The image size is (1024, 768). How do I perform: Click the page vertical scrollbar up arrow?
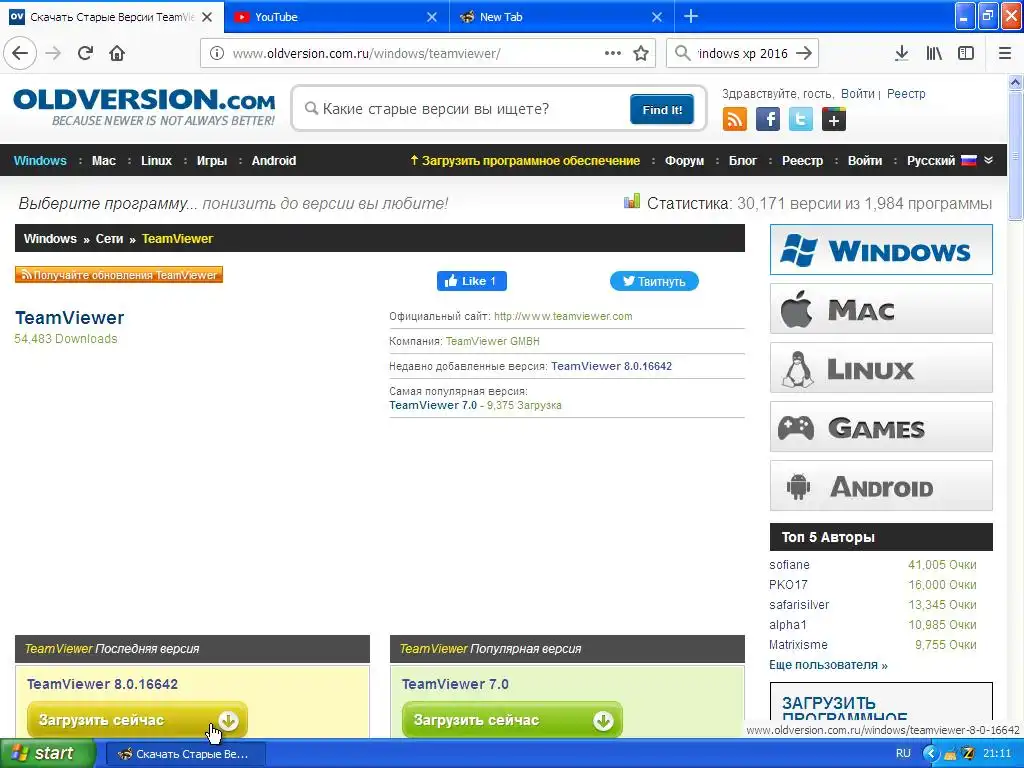point(1016,82)
